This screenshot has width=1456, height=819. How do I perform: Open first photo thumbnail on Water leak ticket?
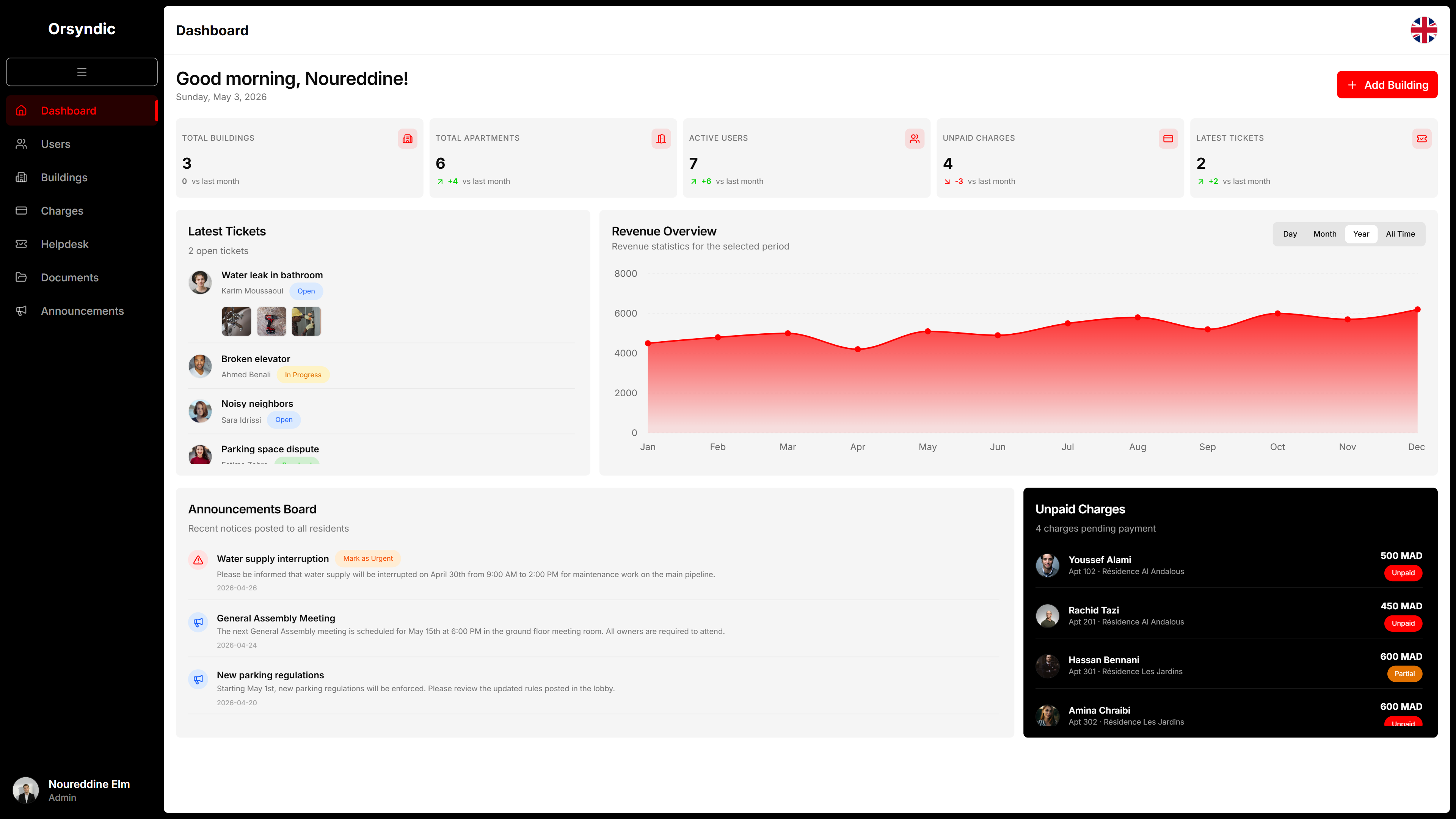pos(236,322)
